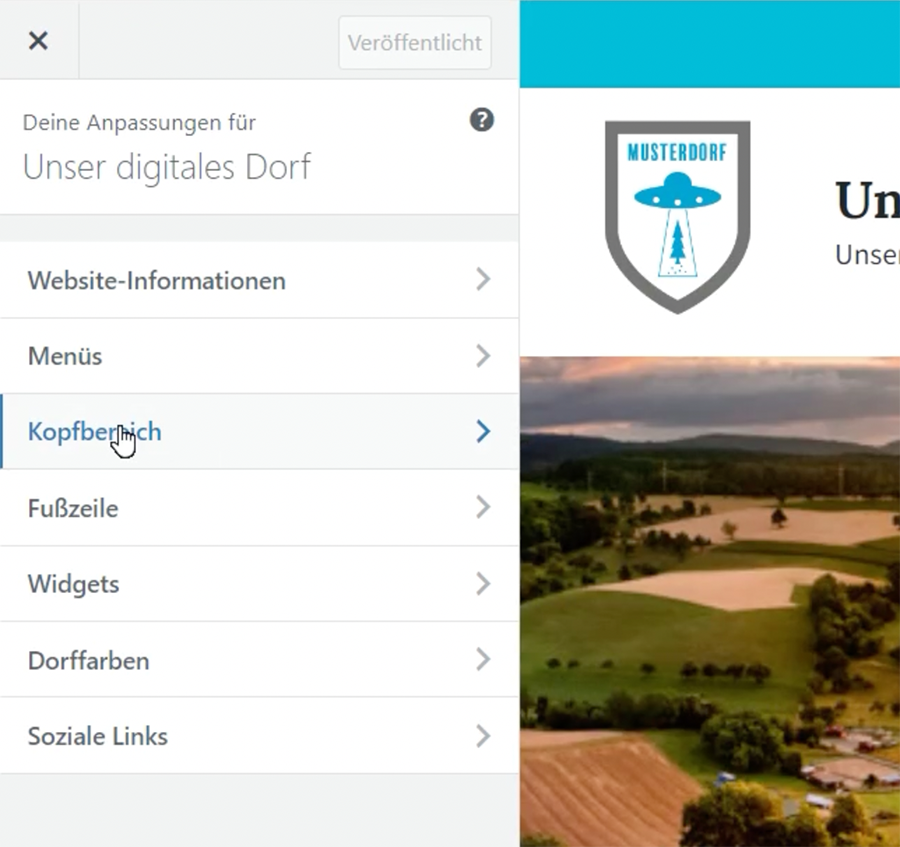This screenshot has width=900, height=847.
Task: Open the Soziale Links section label
Action: pos(98,737)
